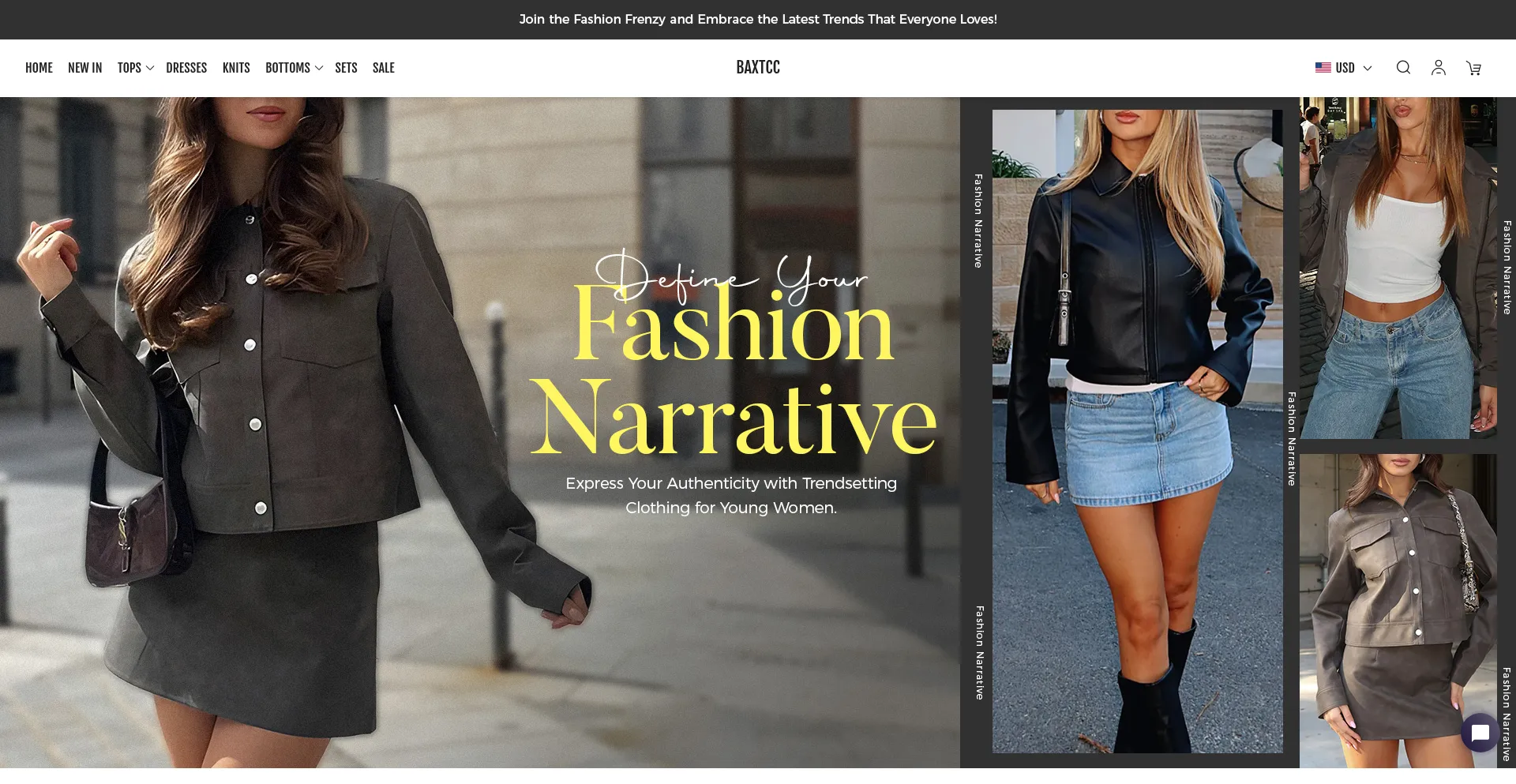The height and width of the screenshot is (784, 1516).
Task: Open the New In menu item
Action: click(x=84, y=68)
